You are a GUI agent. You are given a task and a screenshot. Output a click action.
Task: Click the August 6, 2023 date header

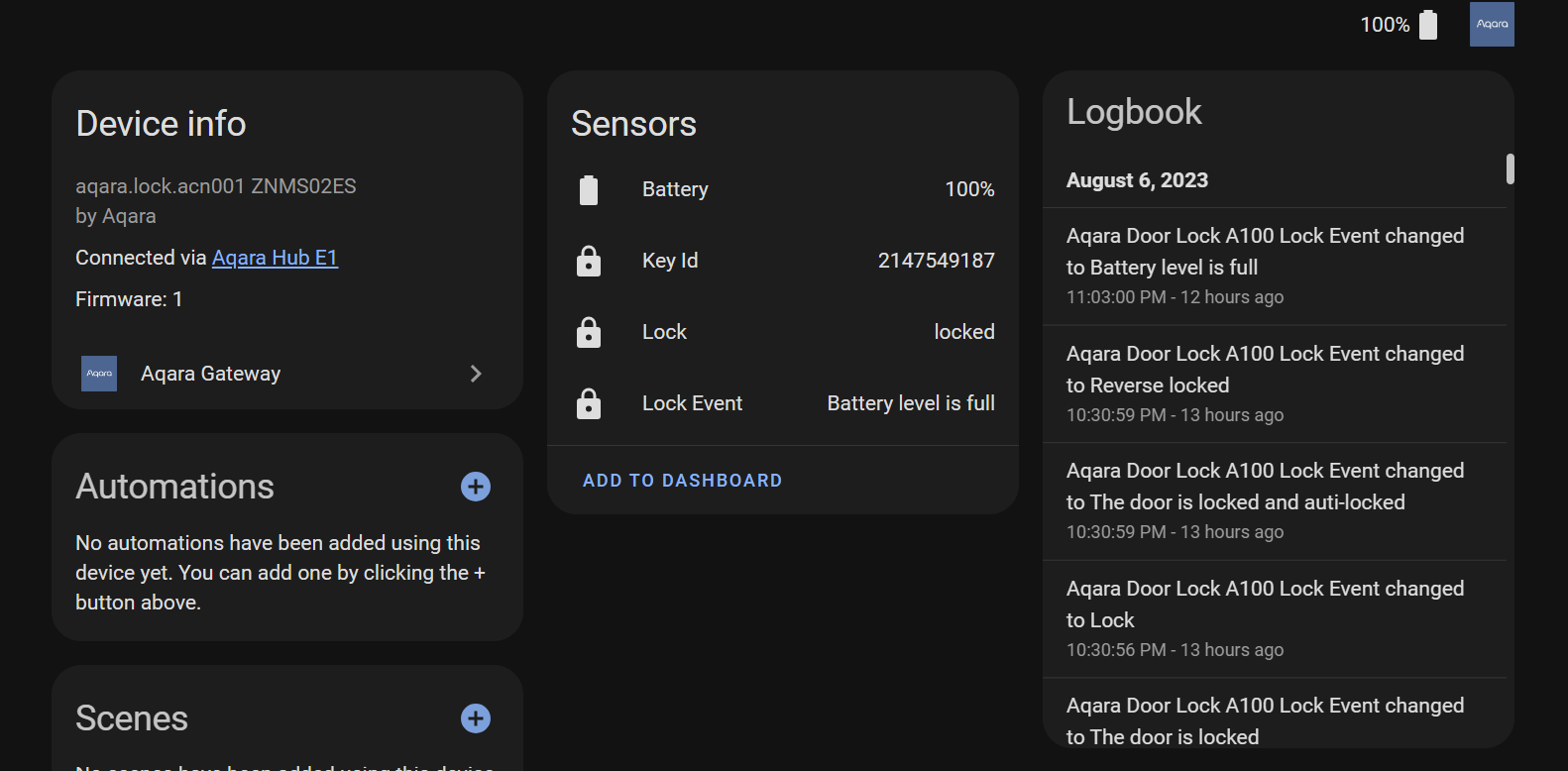coord(1137,180)
